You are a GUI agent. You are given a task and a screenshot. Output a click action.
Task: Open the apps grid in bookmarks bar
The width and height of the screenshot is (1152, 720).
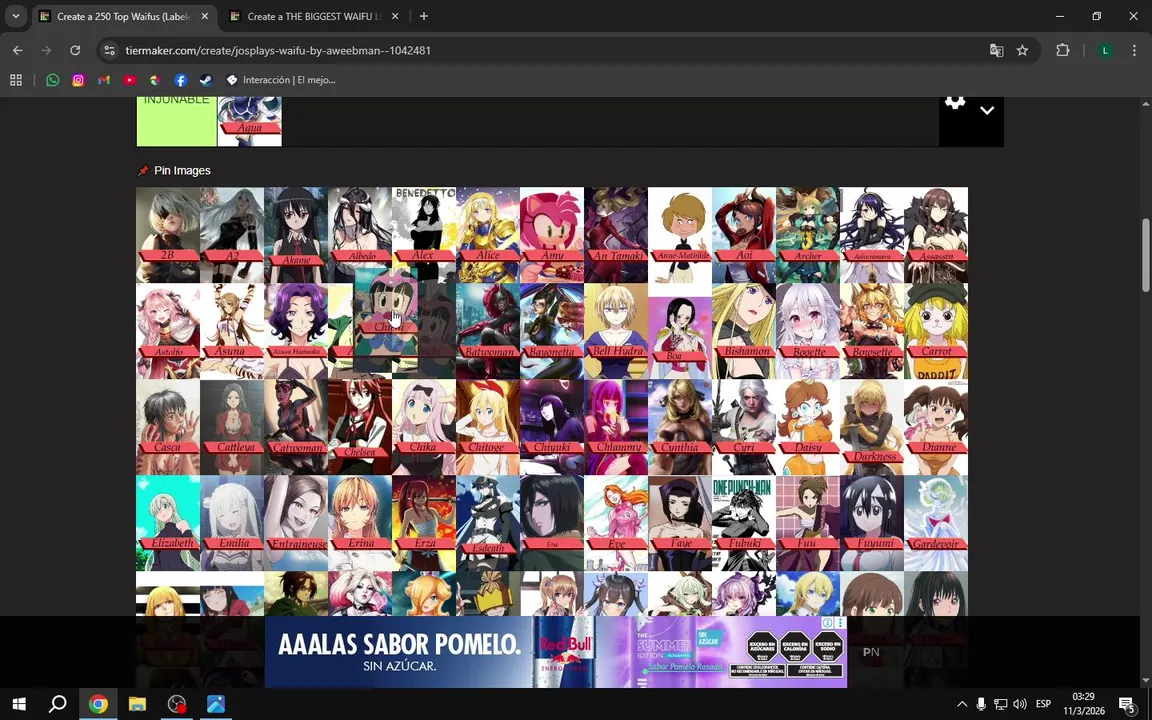[x=15, y=80]
